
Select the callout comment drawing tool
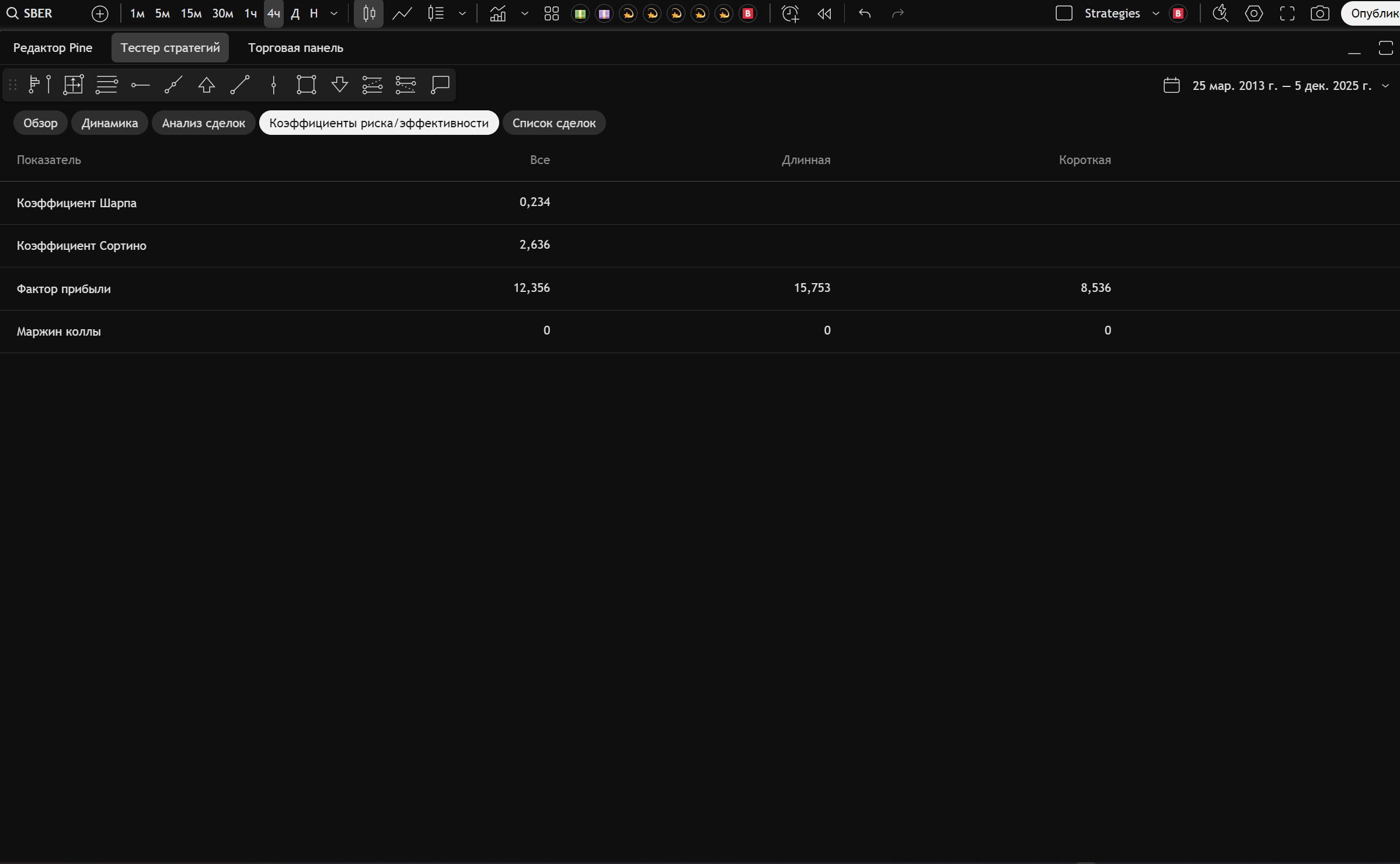pyautogui.click(x=440, y=85)
